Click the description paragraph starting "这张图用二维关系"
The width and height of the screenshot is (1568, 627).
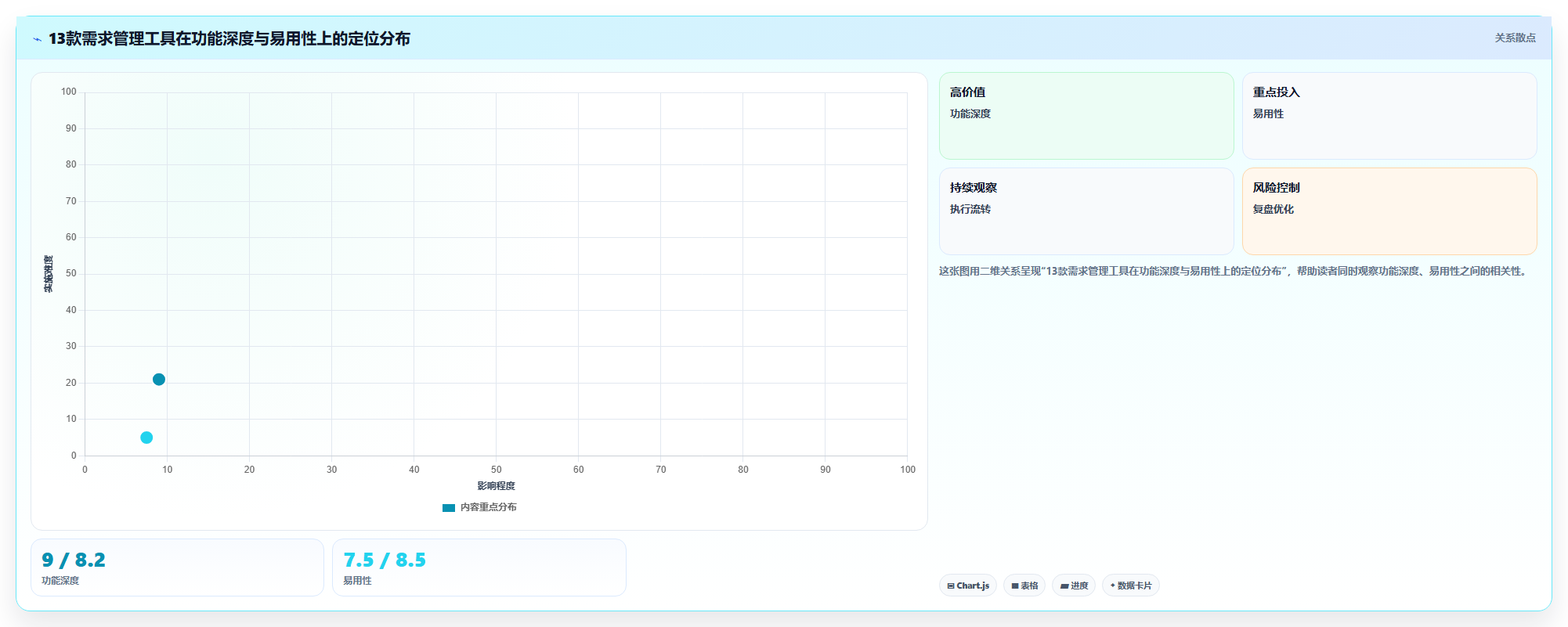1234,271
